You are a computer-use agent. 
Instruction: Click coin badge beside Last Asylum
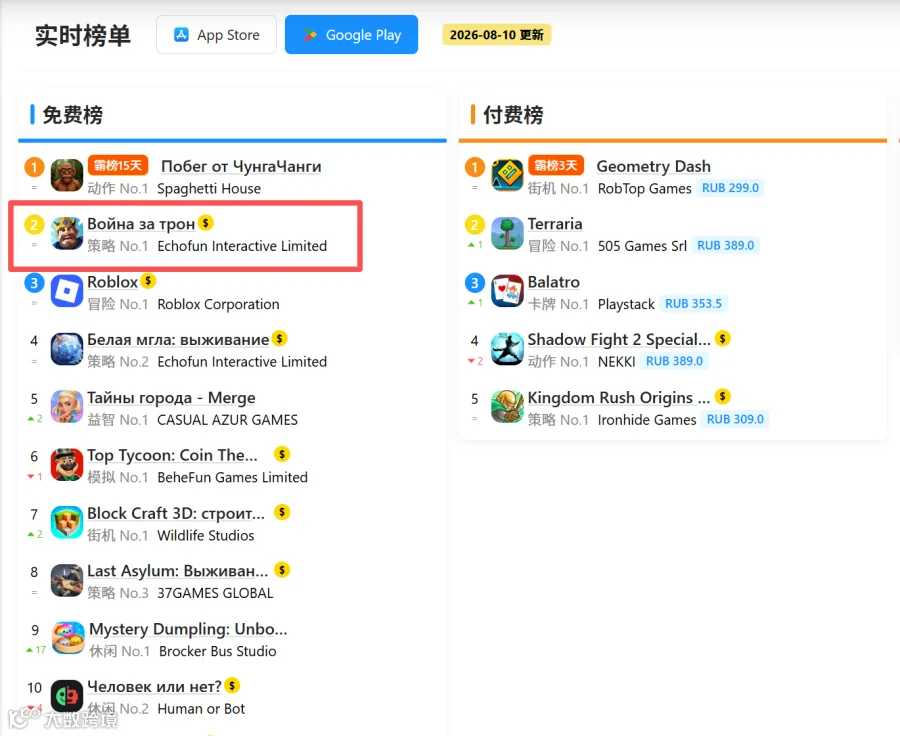(282, 570)
